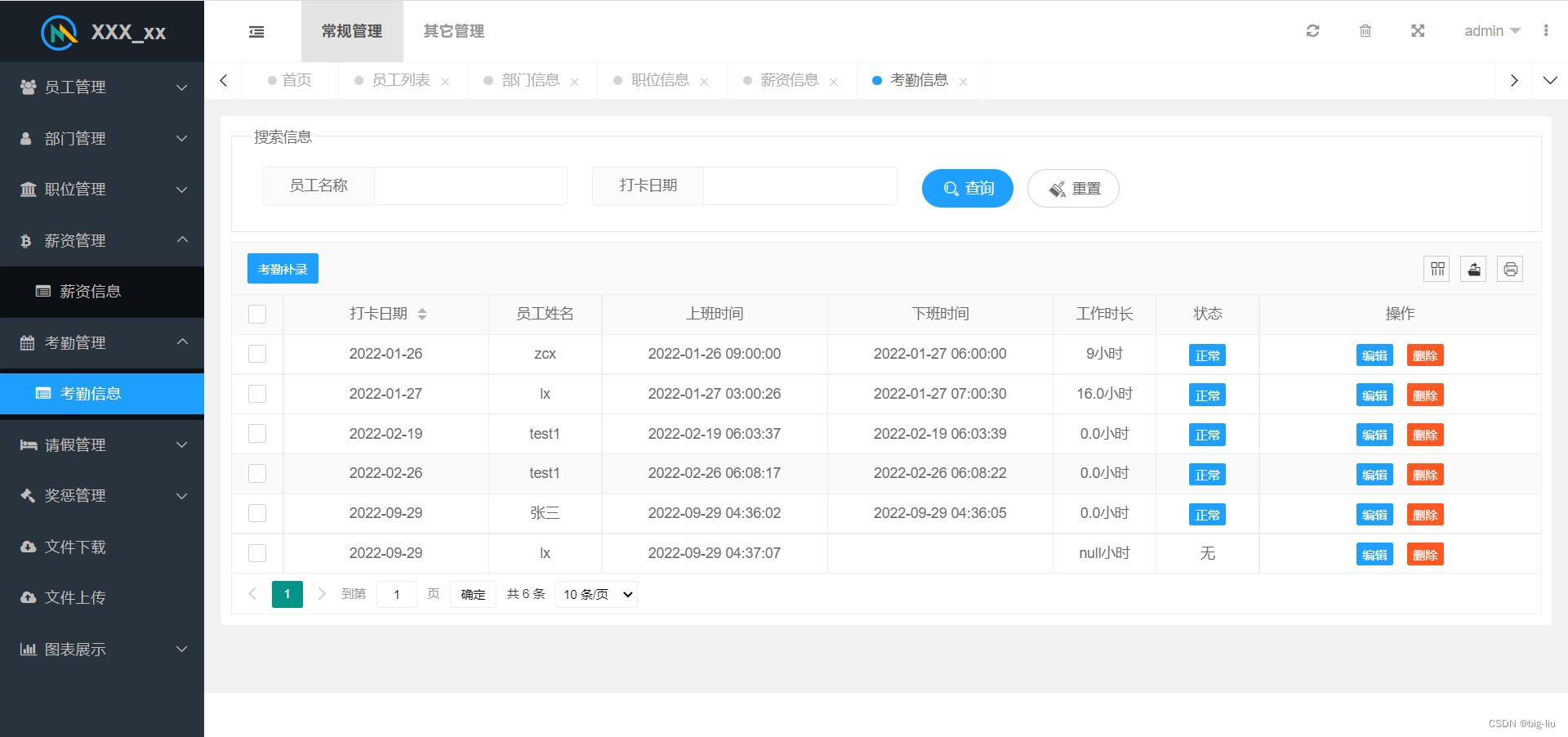This screenshot has height=737, width=1568.
Task: Click the 查询 search button
Action: [x=968, y=188]
